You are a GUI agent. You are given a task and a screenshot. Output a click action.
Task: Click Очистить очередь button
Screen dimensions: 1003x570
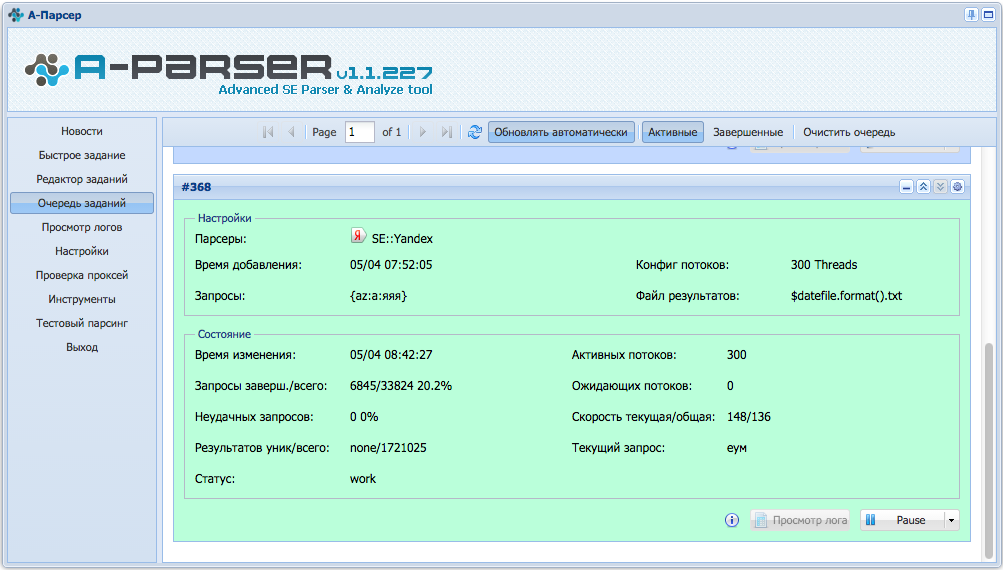(849, 132)
